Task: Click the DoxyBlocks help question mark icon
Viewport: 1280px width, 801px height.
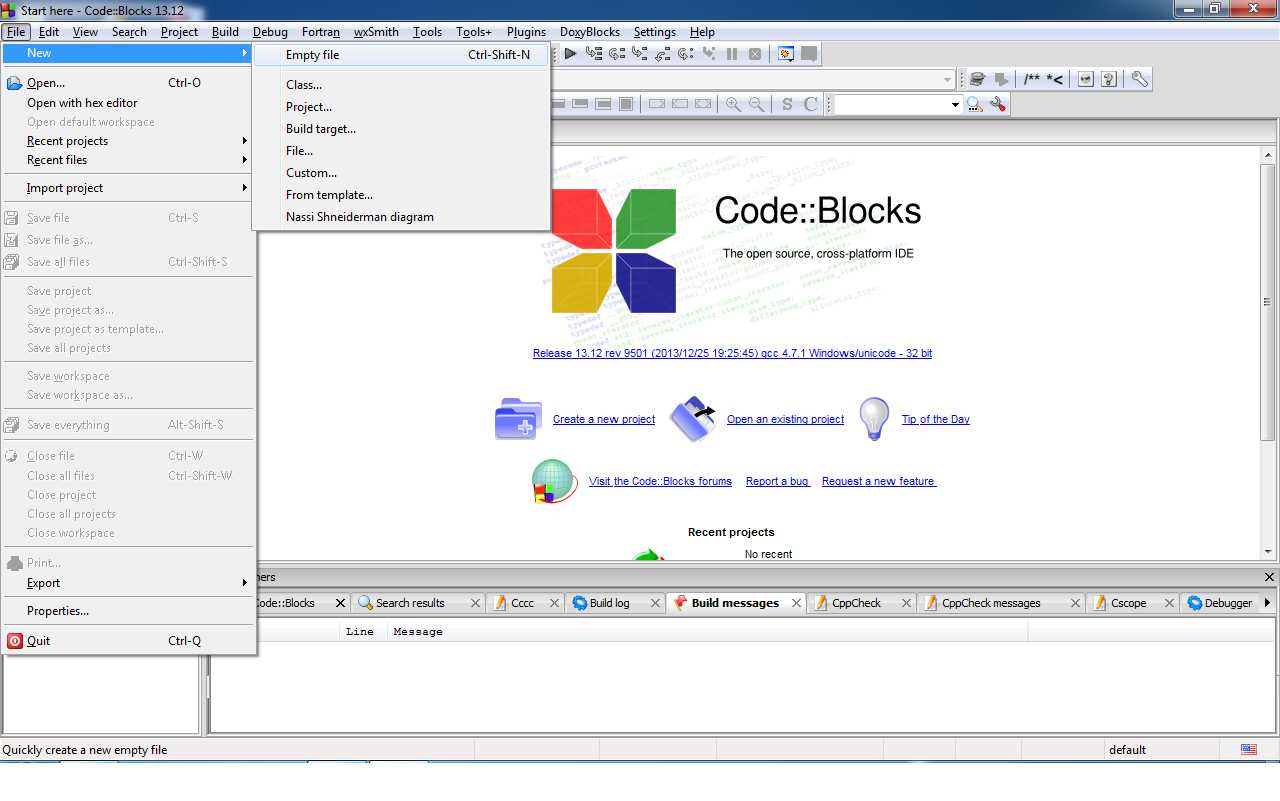Action: 1109,79
